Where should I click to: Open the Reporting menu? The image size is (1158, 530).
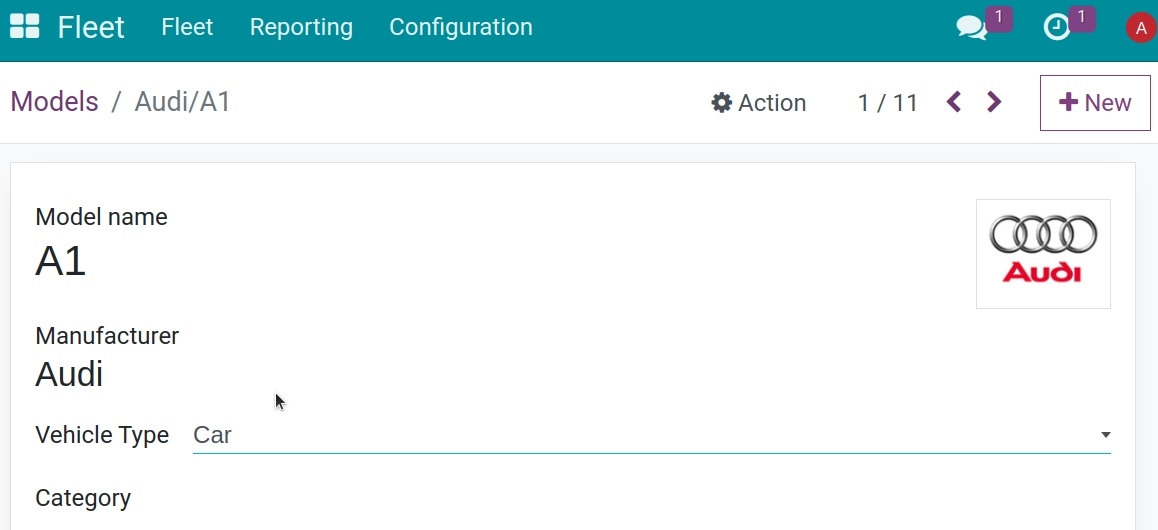(x=301, y=27)
